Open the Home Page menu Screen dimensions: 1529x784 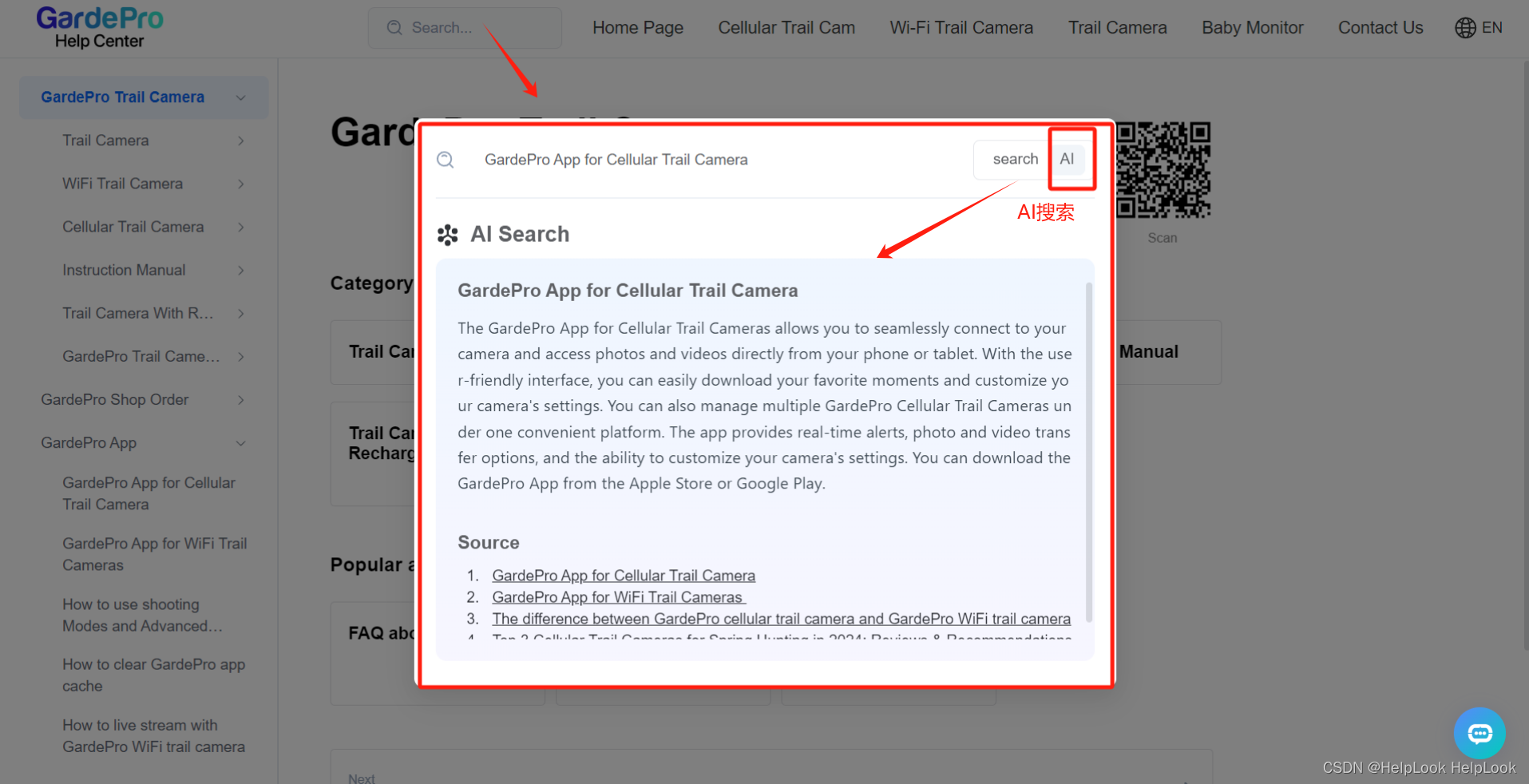[638, 28]
